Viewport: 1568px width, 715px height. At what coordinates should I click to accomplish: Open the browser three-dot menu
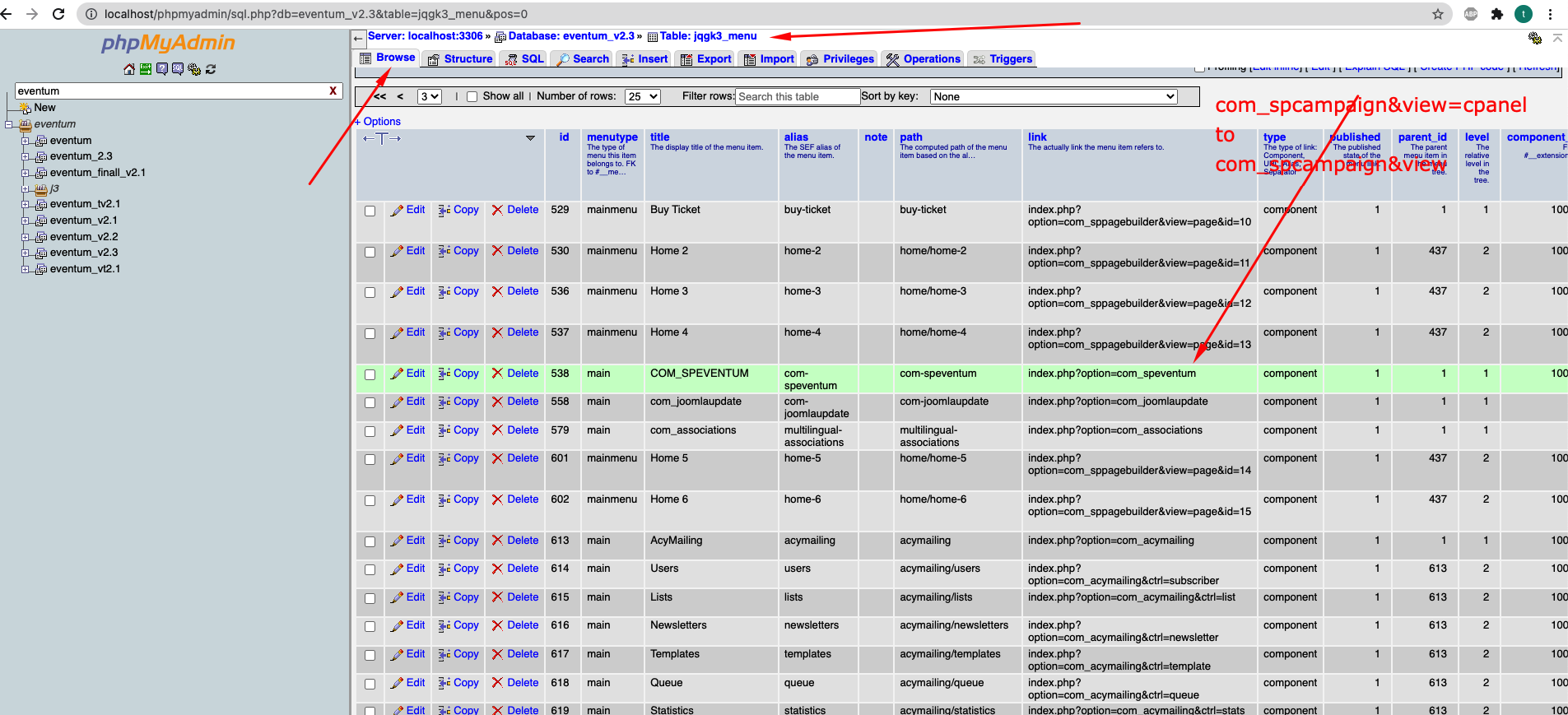pyautogui.click(x=1550, y=14)
